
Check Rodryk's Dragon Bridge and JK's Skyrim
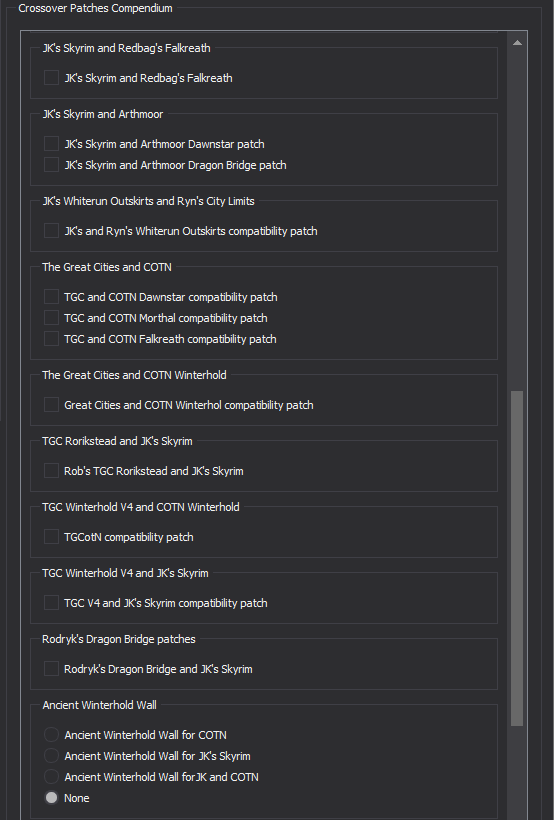[51, 668]
